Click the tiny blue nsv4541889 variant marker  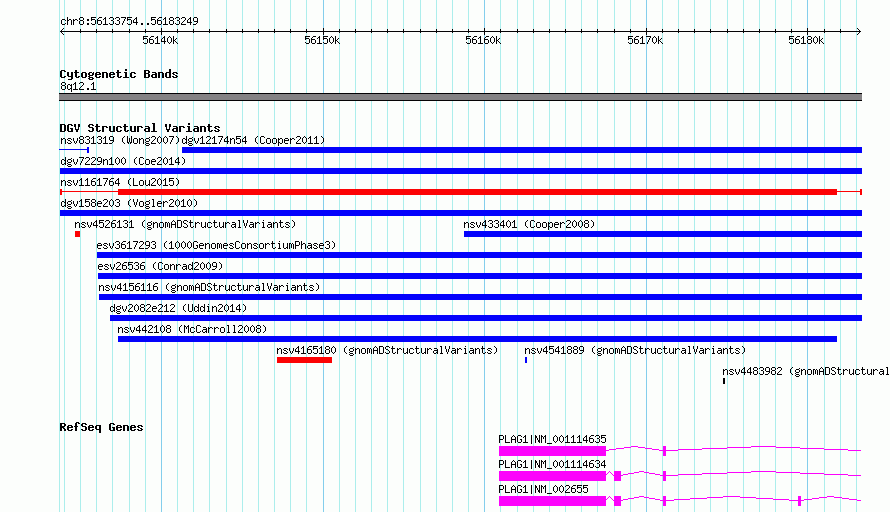tap(526, 360)
